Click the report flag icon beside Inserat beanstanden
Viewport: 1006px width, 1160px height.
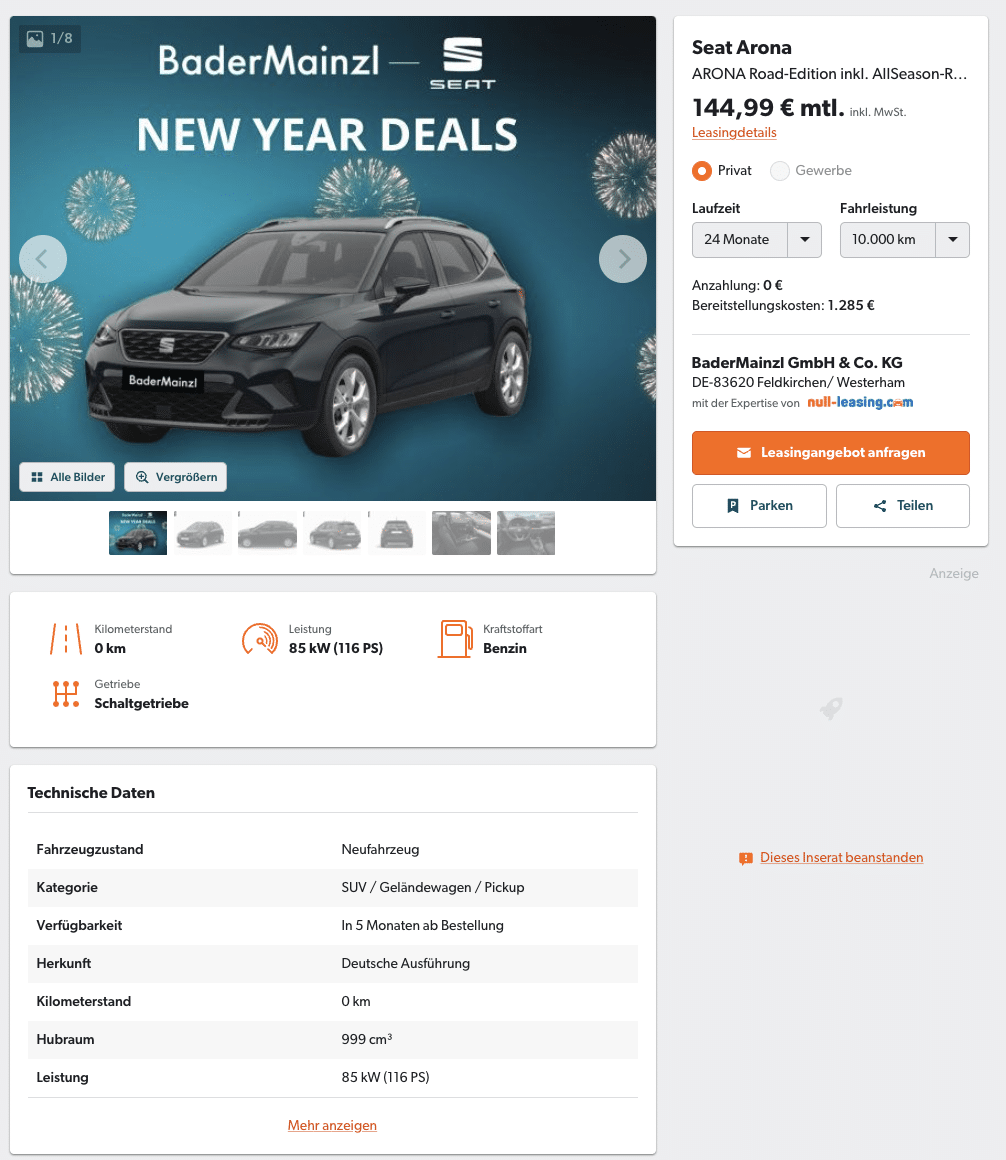coord(746,858)
